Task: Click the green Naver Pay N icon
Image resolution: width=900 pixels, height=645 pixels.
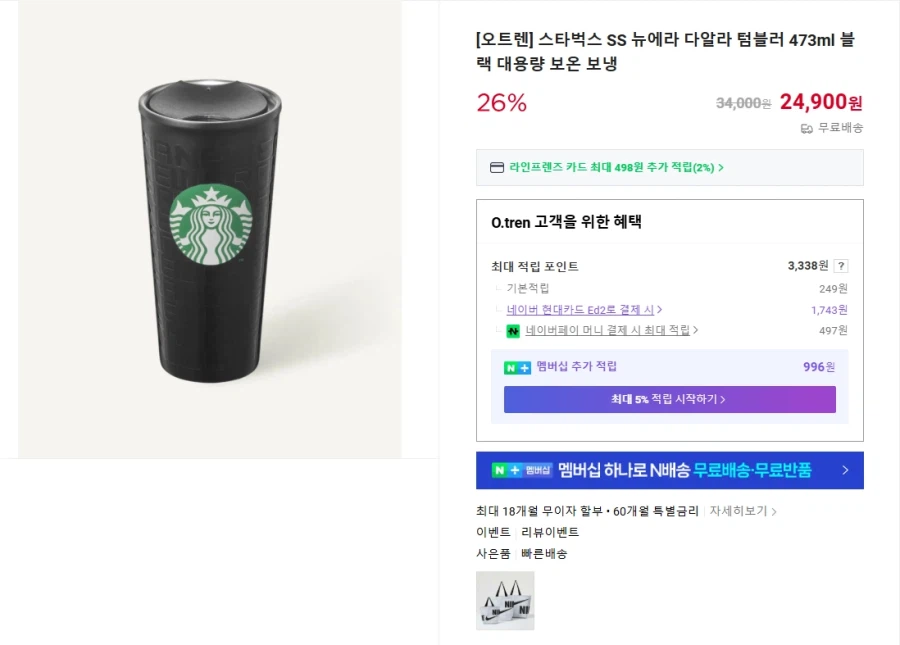Action: (x=511, y=329)
